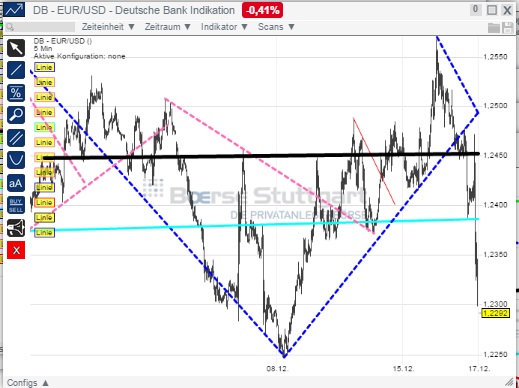
Task: Click the Linie label on the cyan line
Action: [44, 232]
